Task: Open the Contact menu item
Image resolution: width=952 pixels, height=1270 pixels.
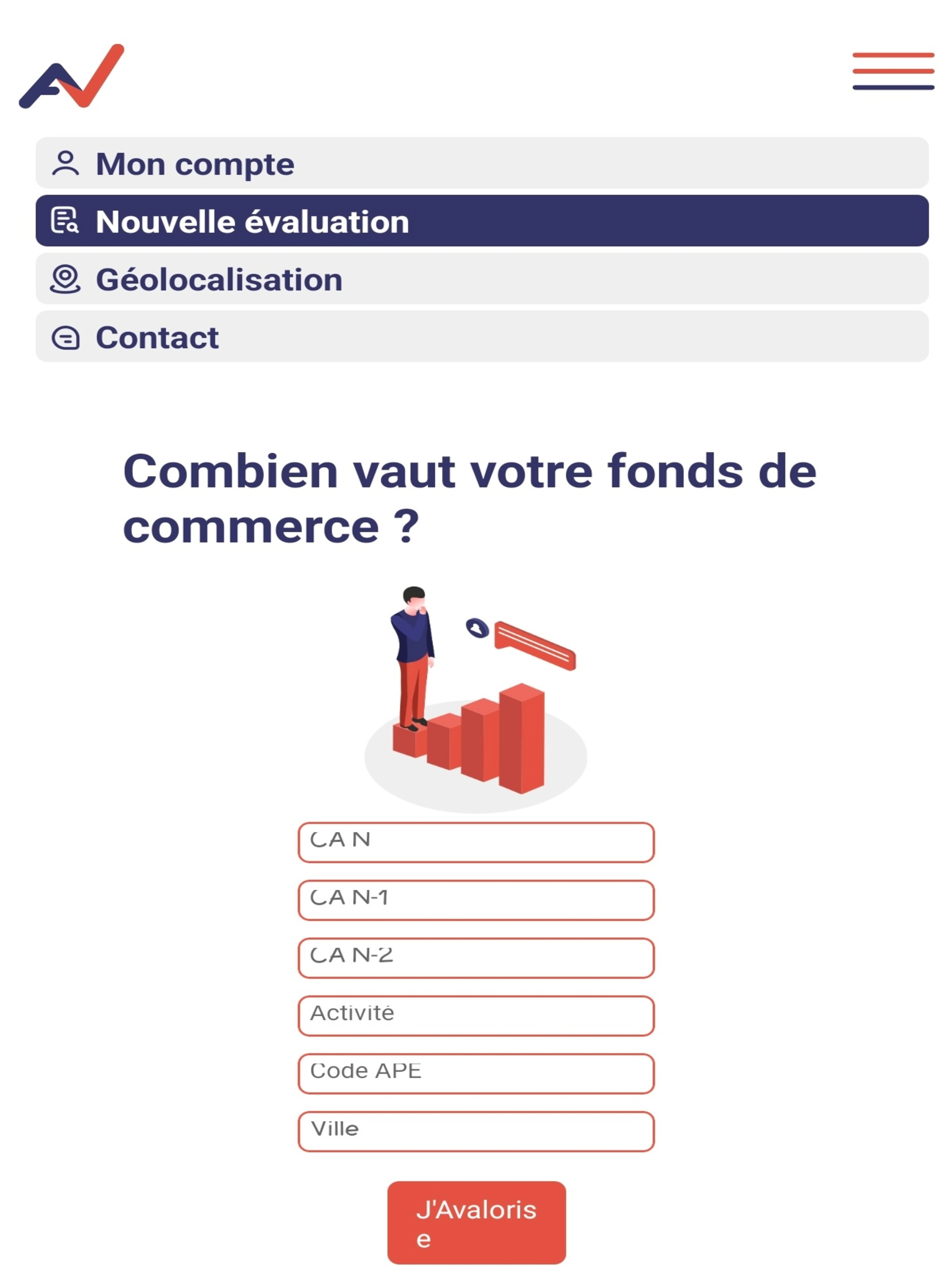Action: [x=482, y=337]
